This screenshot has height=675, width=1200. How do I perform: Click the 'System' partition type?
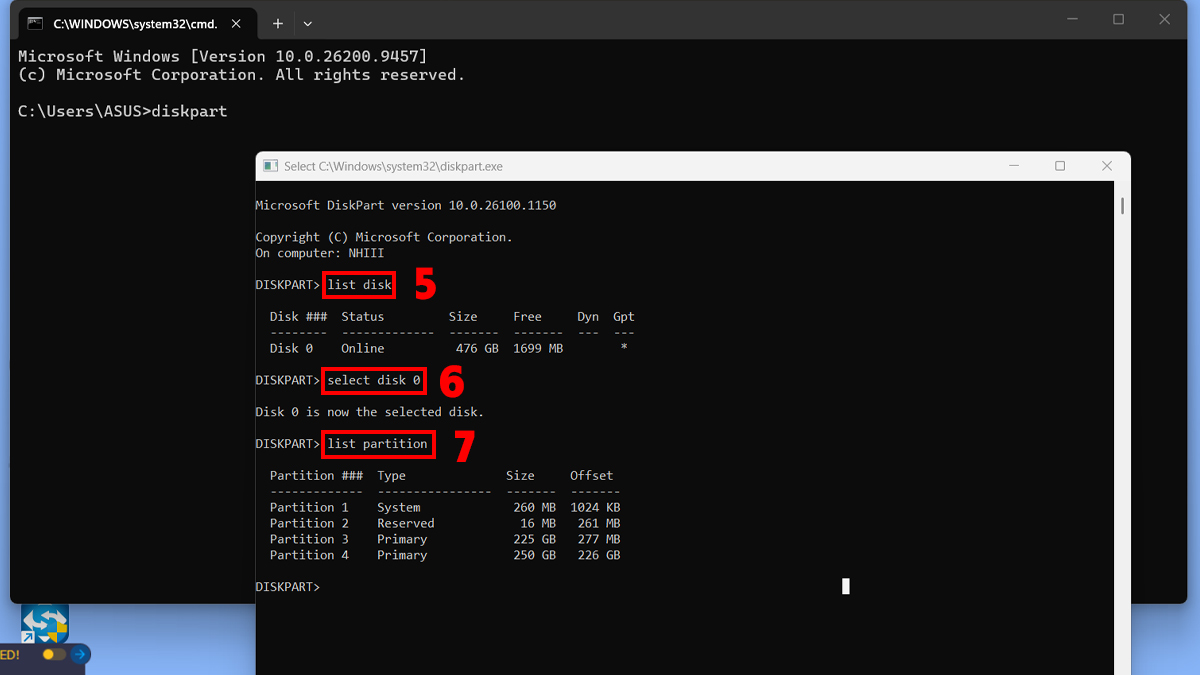pyautogui.click(x=399, y=507)
